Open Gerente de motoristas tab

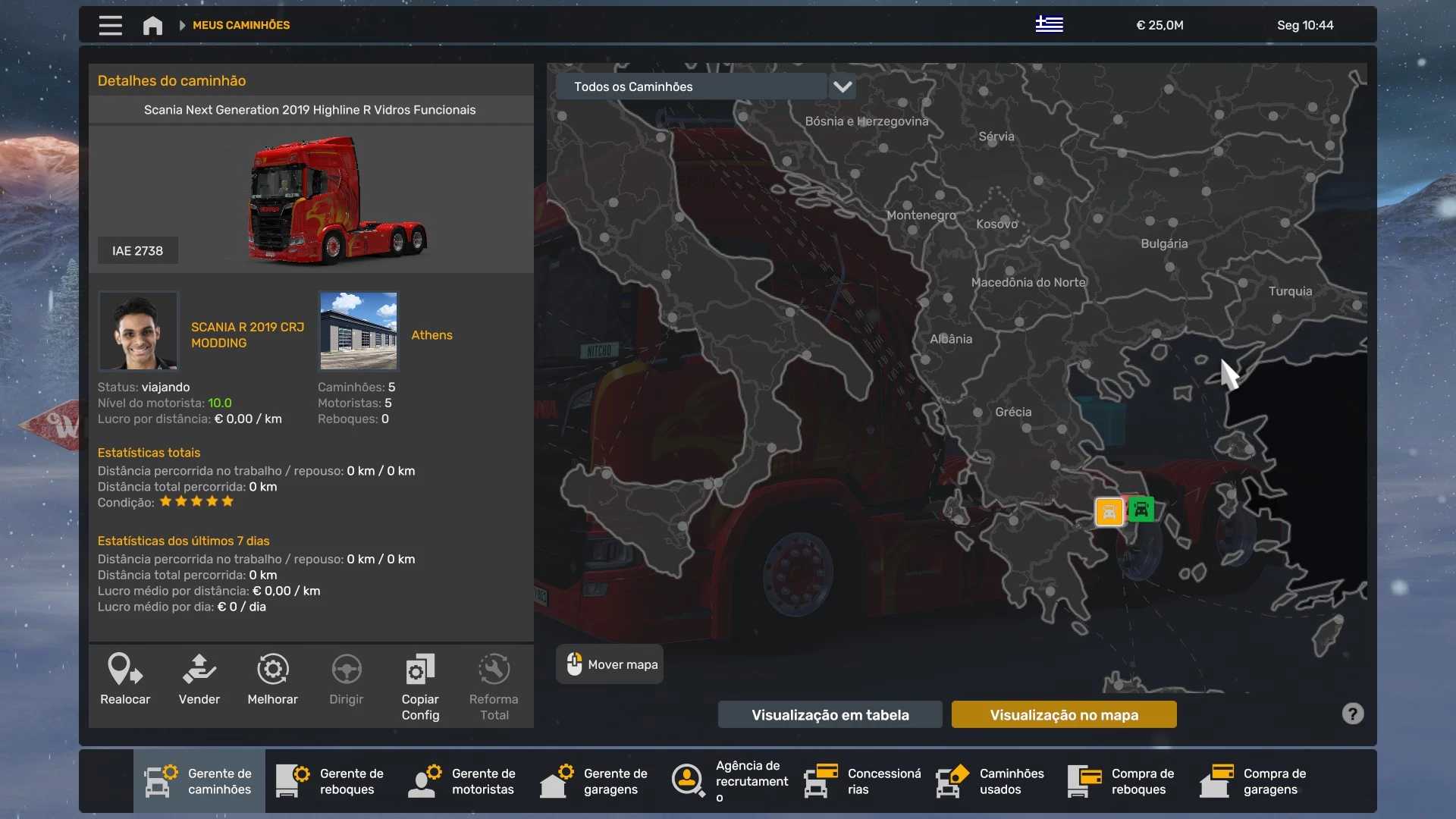463,781
